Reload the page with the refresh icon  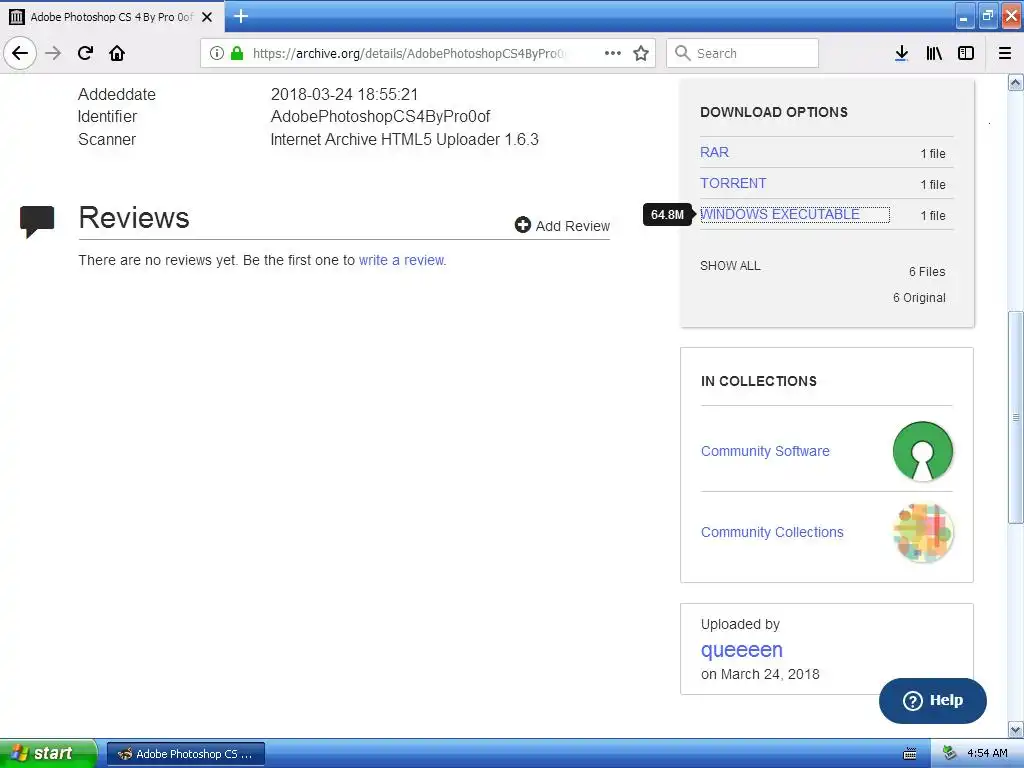[85, 53]
